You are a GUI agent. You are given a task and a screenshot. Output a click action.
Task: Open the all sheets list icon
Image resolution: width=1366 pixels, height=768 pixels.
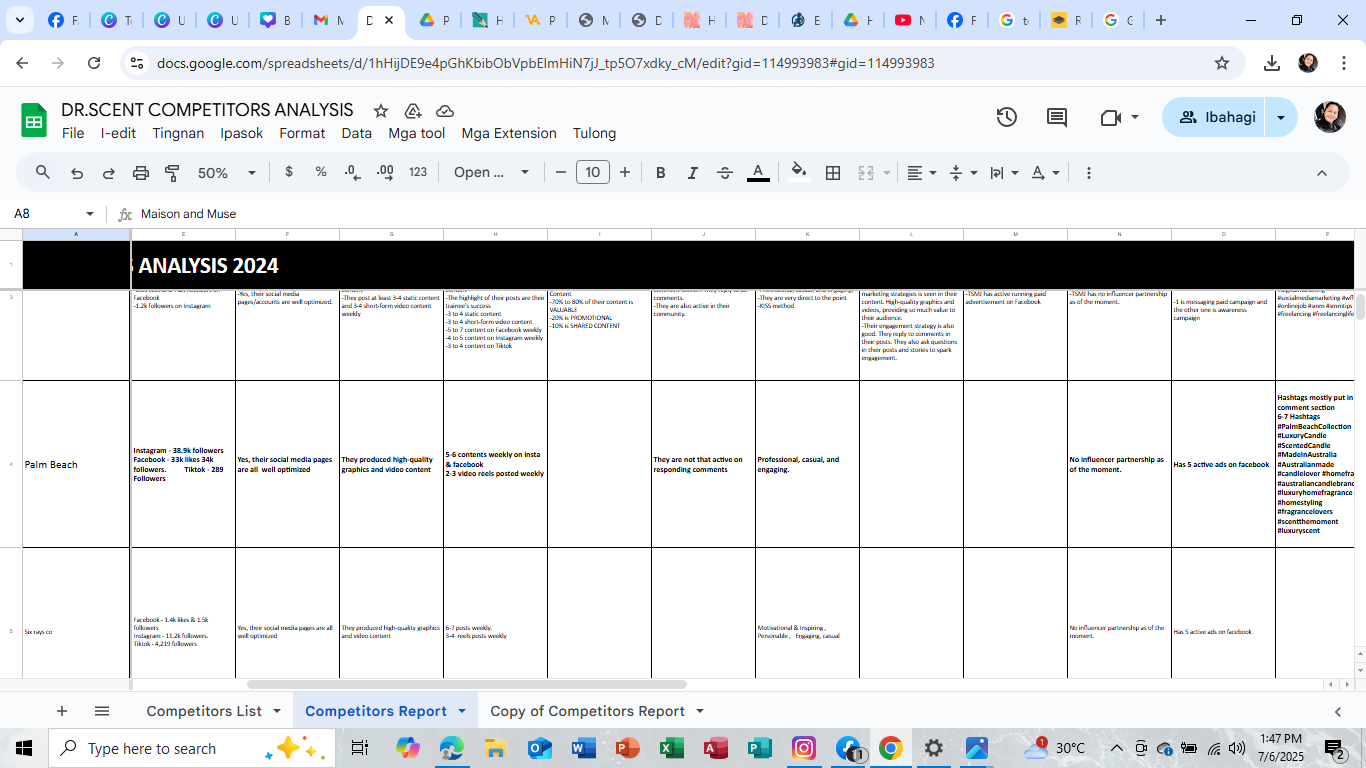pos(102,711)
